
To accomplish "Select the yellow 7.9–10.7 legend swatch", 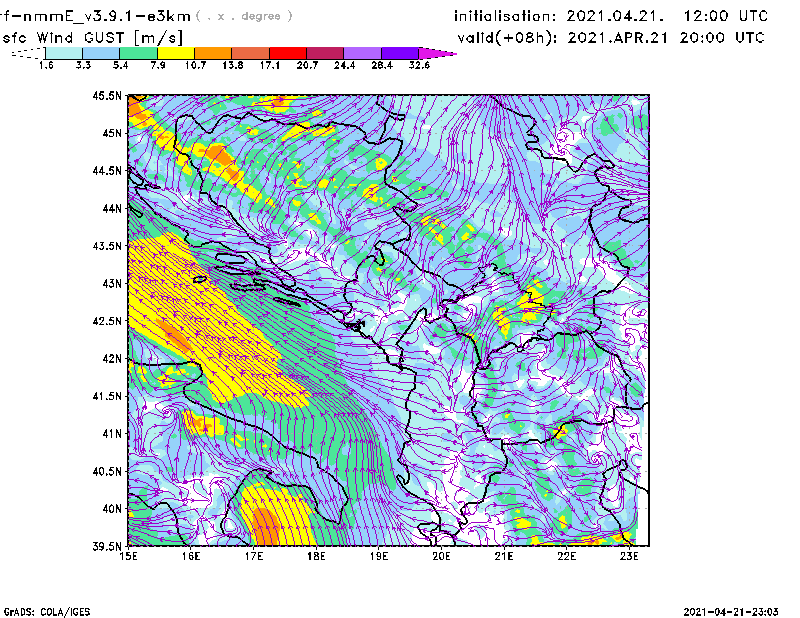I will pos(176,53).
